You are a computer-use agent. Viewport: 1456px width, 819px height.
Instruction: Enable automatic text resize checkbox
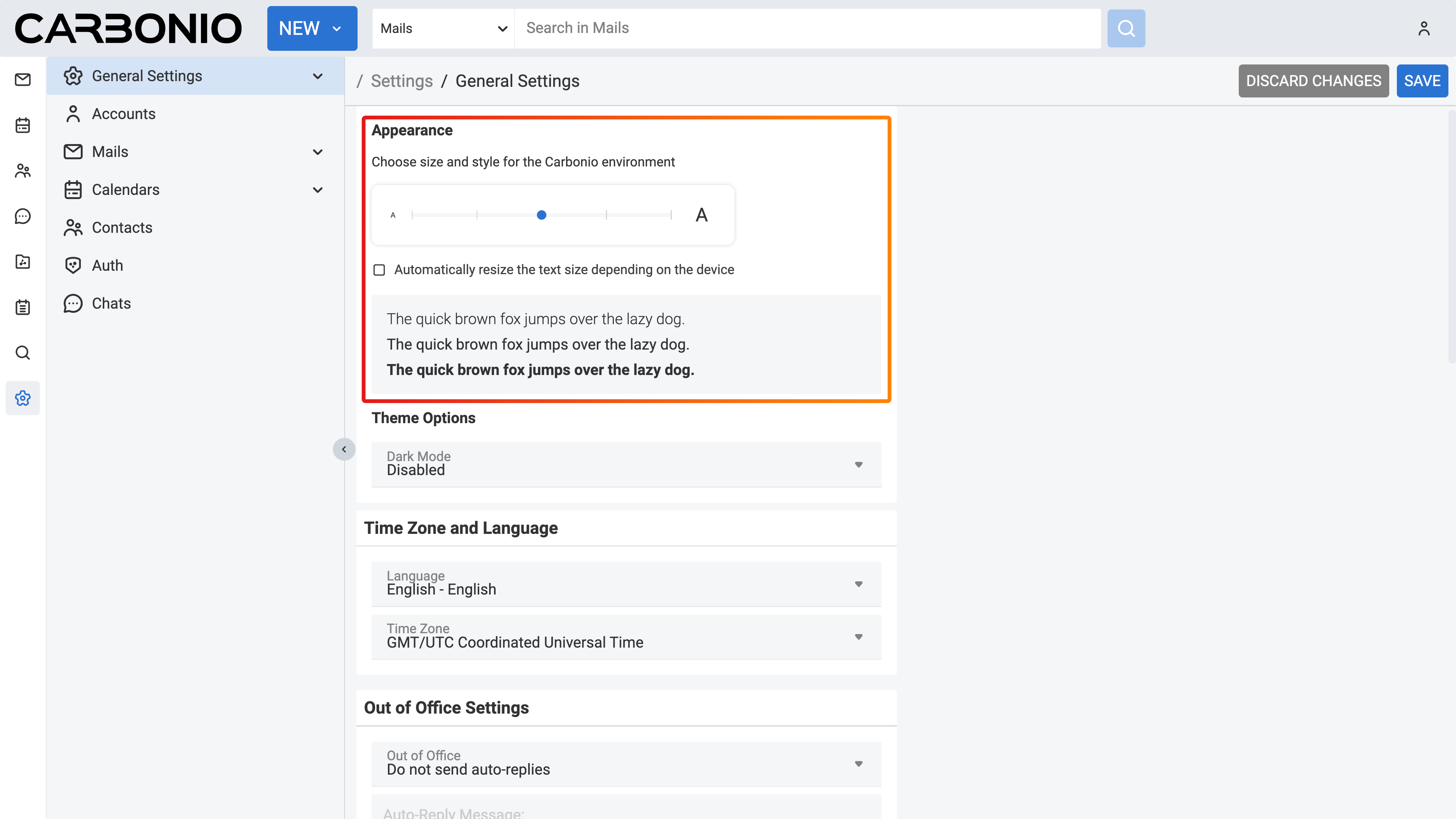tap(379, 270)
